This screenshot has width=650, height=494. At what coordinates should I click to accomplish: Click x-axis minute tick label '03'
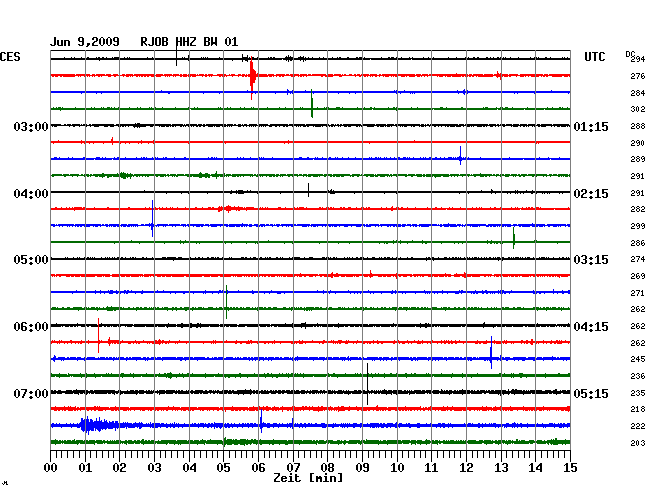(x=155, y=468)
